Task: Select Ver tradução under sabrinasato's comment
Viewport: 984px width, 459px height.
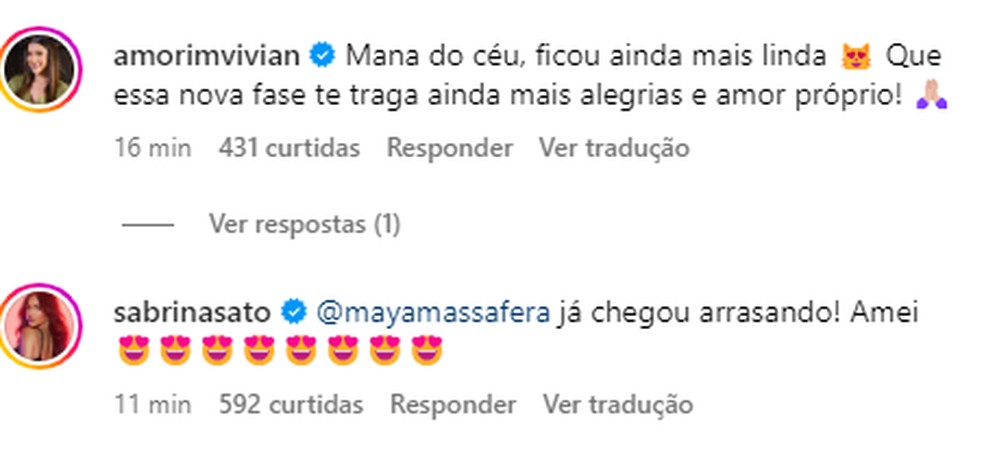Action: tap(617, 405)
